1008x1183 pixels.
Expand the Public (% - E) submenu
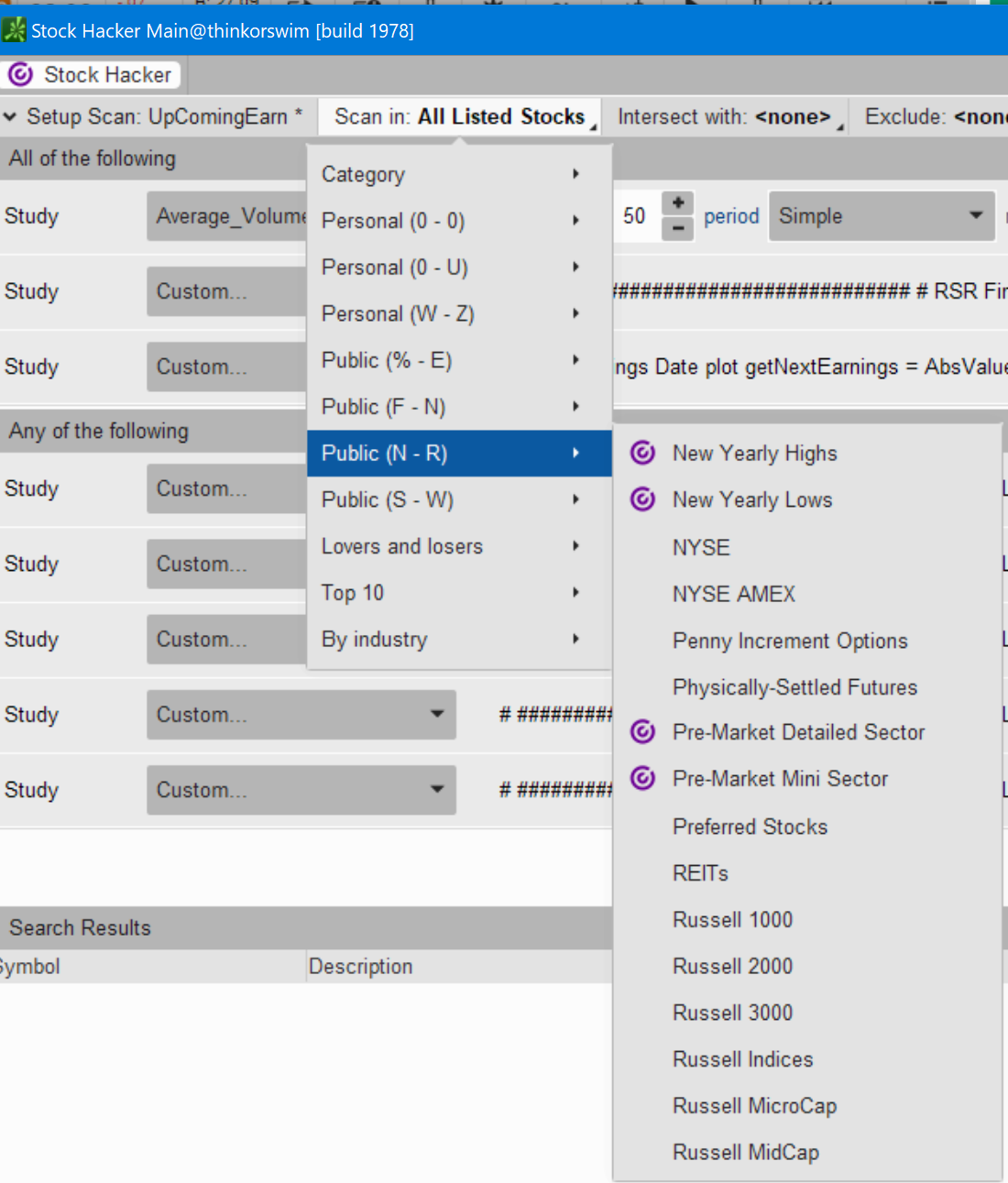pyautogui.click(x=459, y=360)
